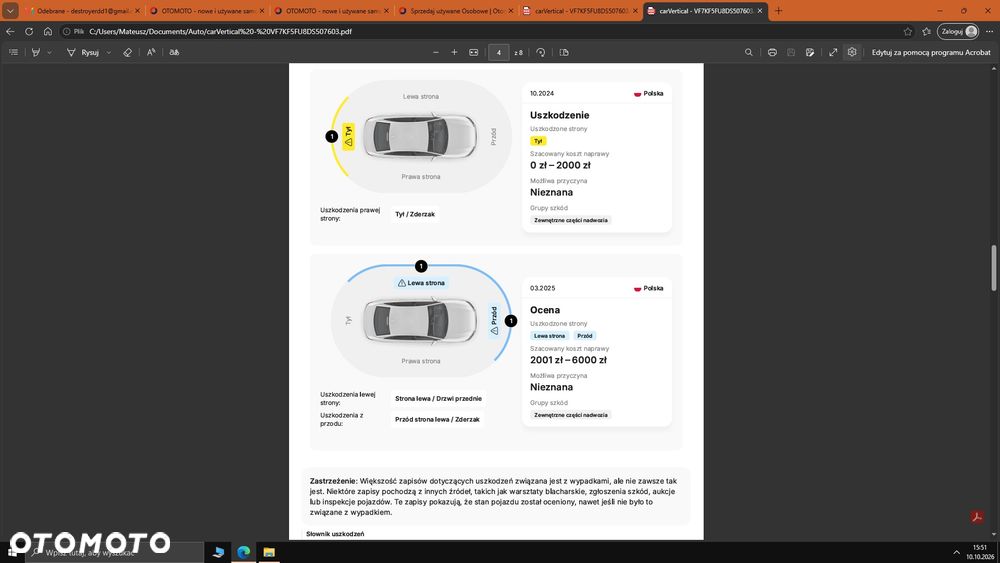
Task: Open the tab actions dropdown at top left
Action: (10, 11)
